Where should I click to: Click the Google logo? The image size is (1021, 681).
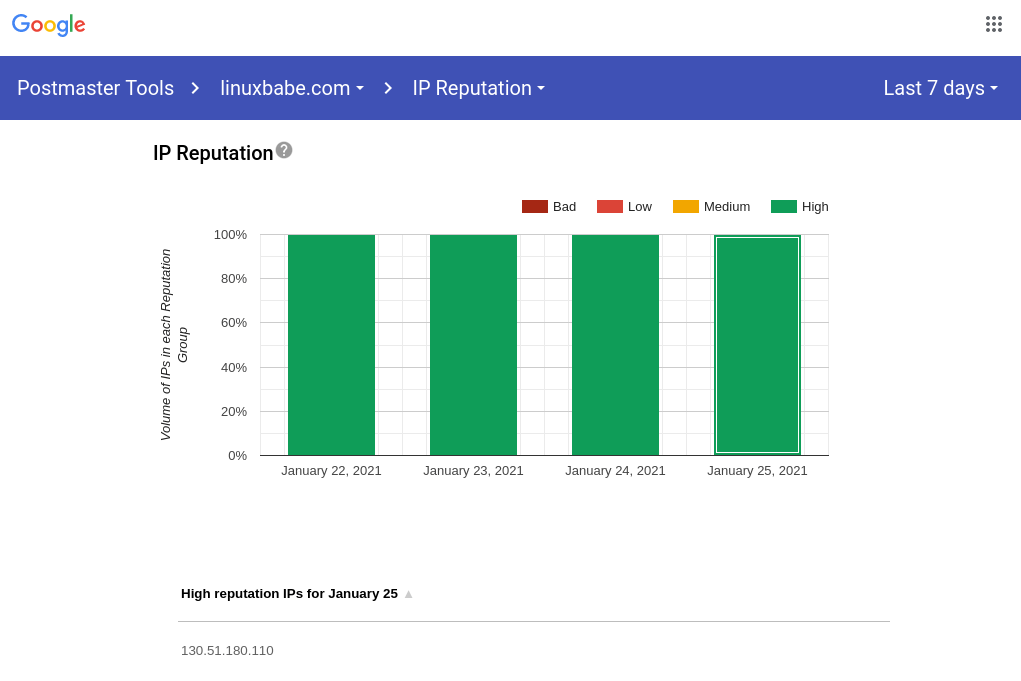pos(49,25)
